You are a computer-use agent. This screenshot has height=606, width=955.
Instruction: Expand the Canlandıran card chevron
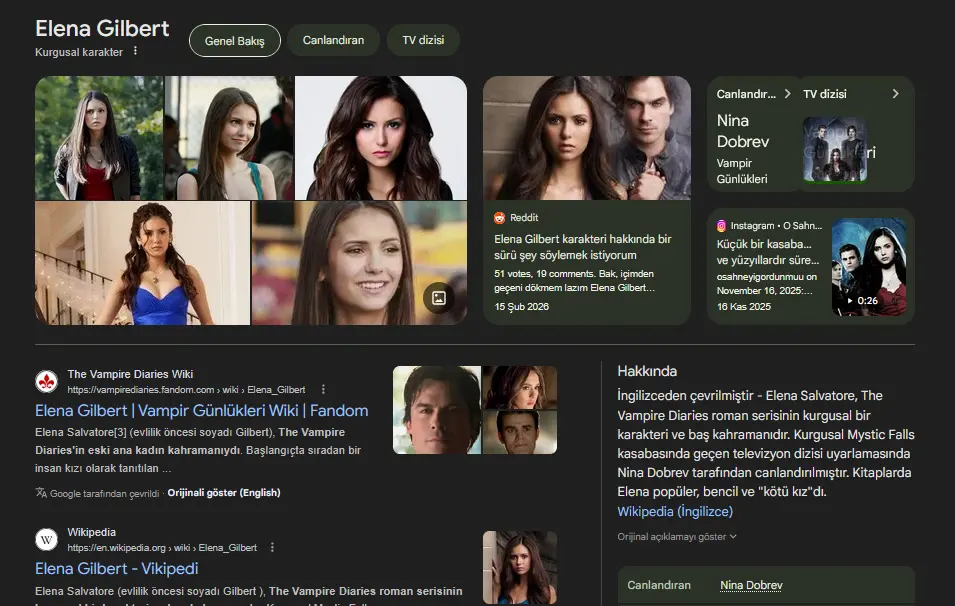click(x=788, y=94)
